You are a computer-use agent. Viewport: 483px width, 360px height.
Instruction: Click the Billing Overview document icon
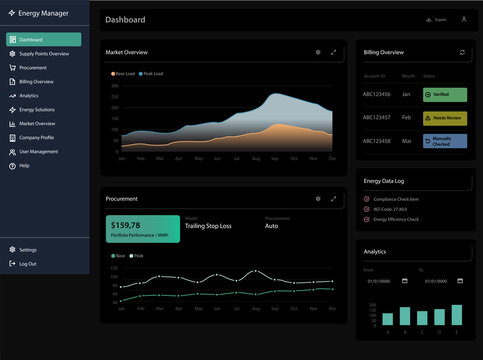coord(12,82)
